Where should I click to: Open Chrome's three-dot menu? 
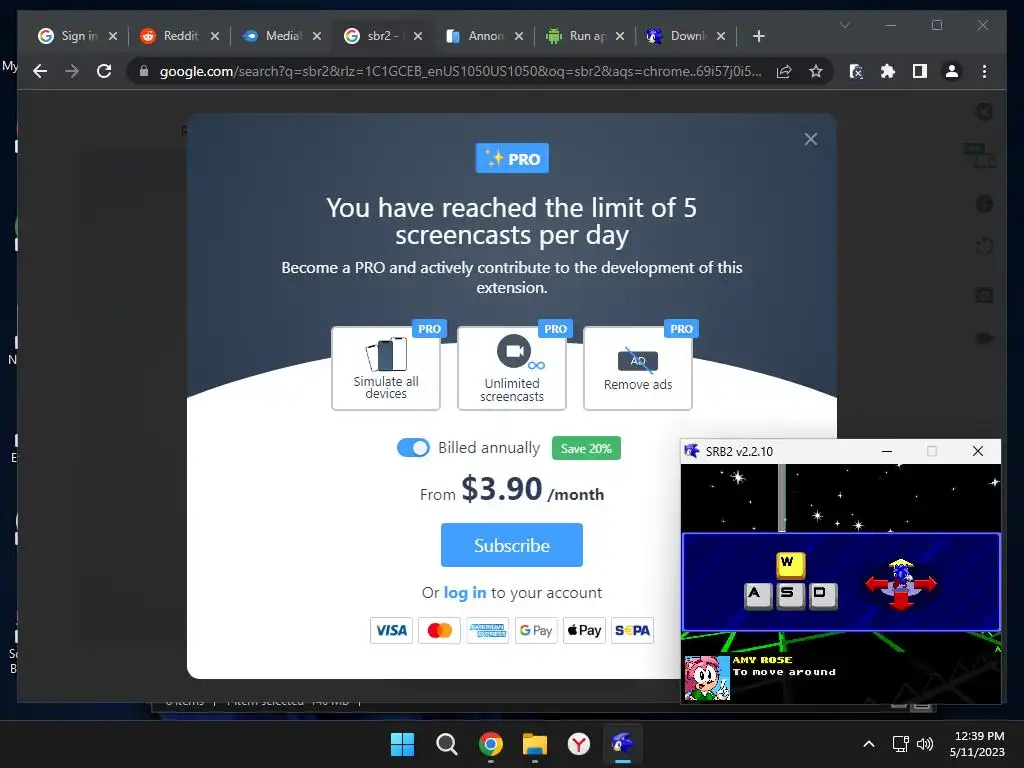[x=984, y=71]
